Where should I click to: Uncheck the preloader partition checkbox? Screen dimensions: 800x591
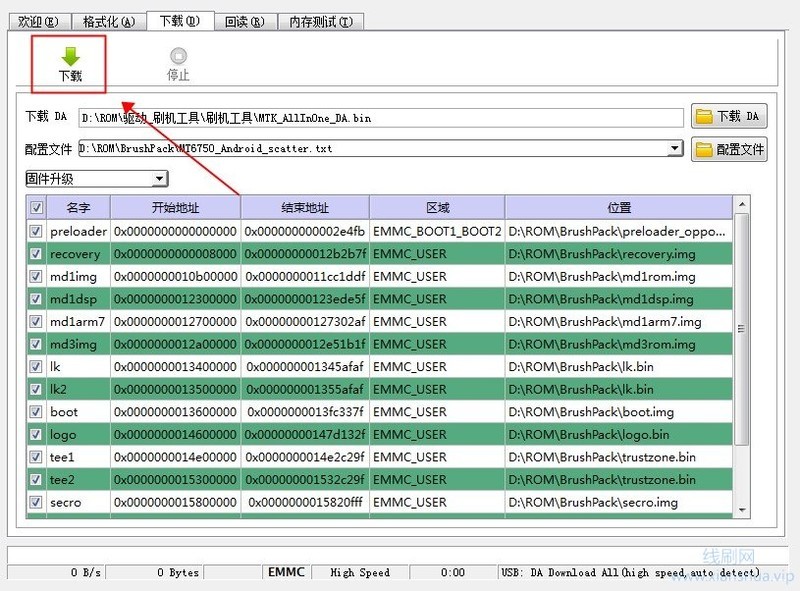pos(36,231)
